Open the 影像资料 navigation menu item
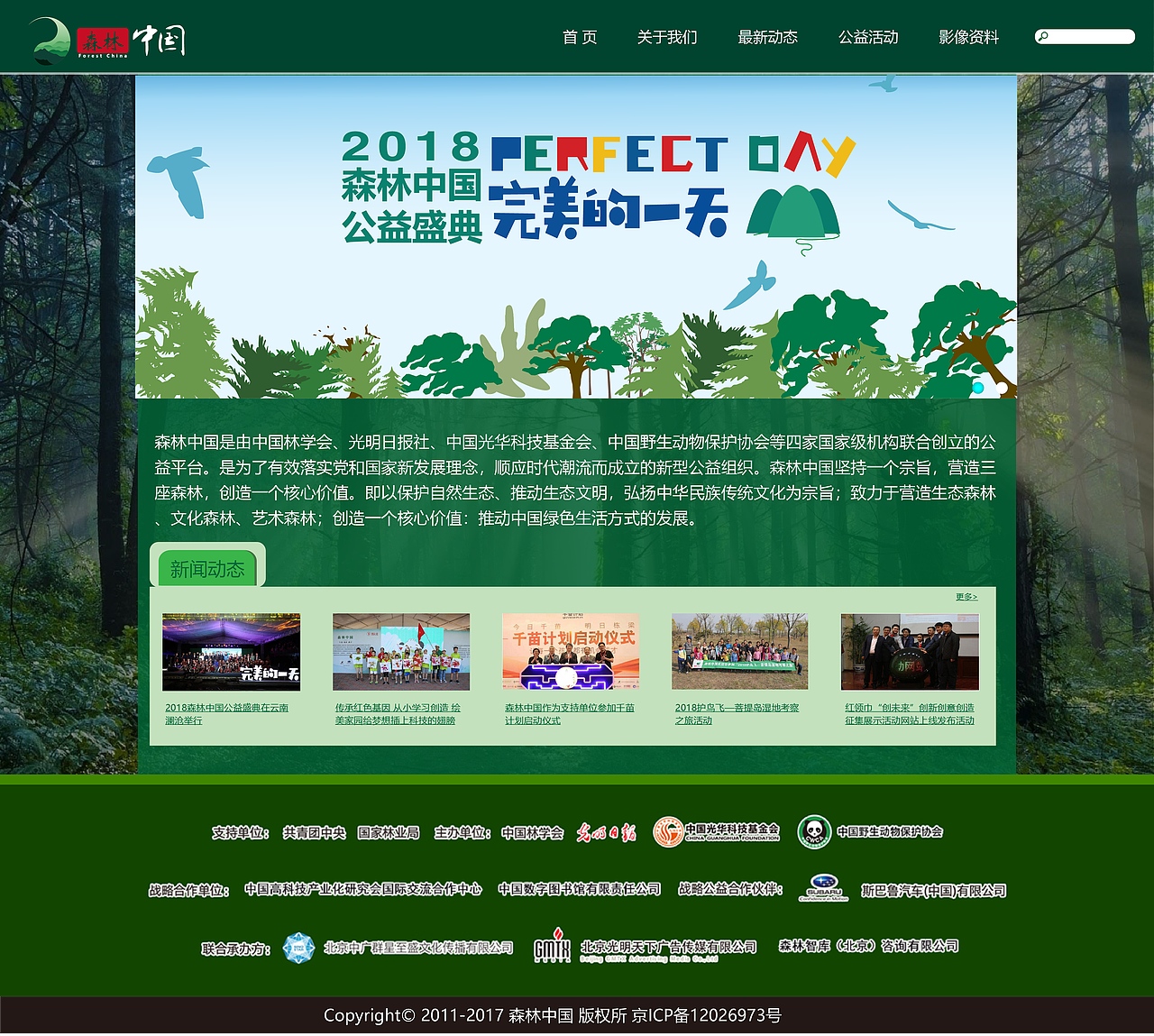 tap(967, 38)
